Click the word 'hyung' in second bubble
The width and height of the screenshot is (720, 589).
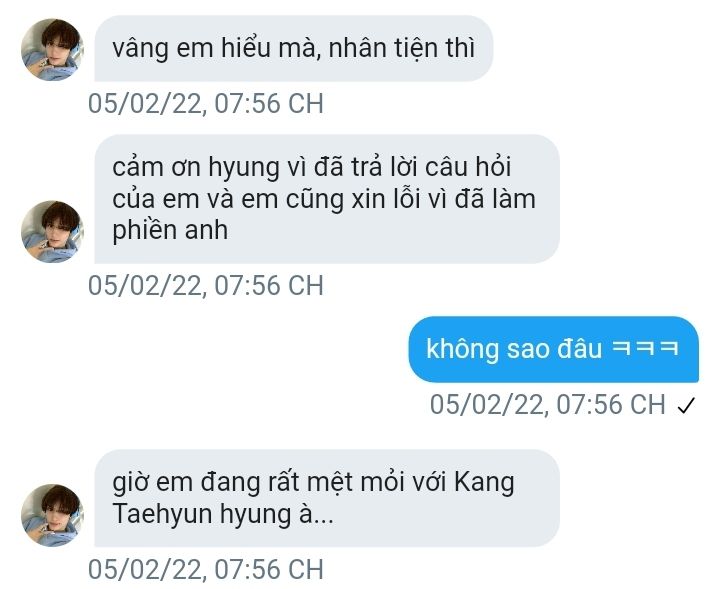click(x=244, y=168)
